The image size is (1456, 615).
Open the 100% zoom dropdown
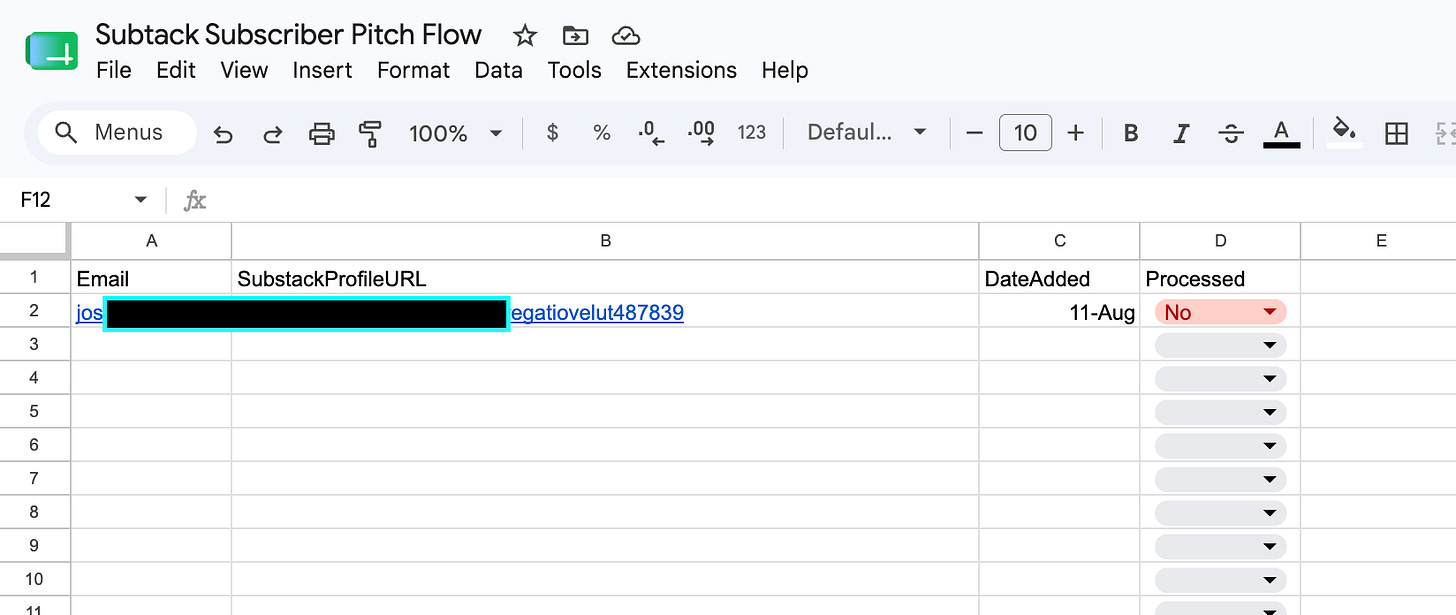tap(454, 133)
